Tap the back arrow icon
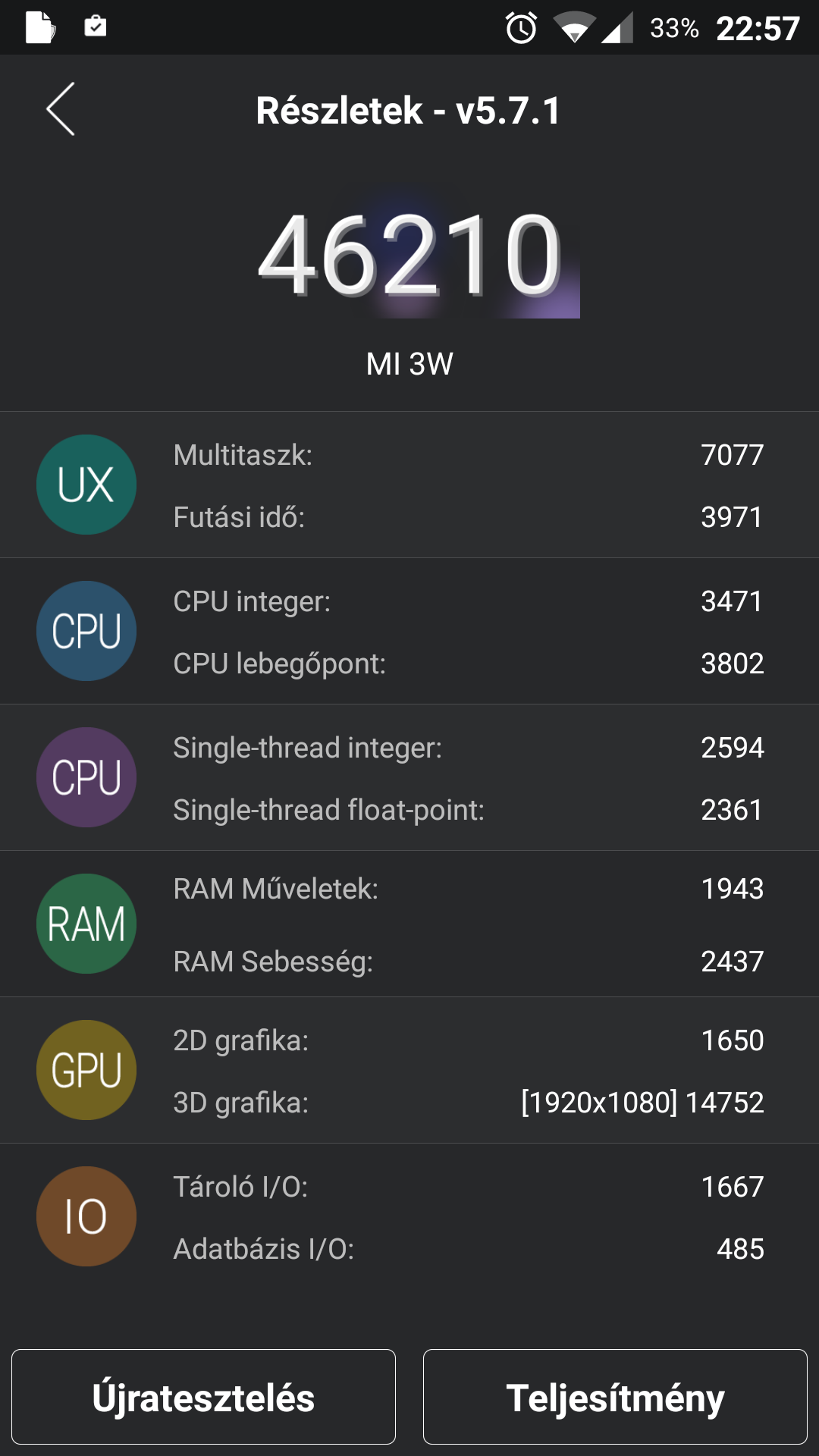Screen dimensions: 819x1456 (x=61, y=109)
